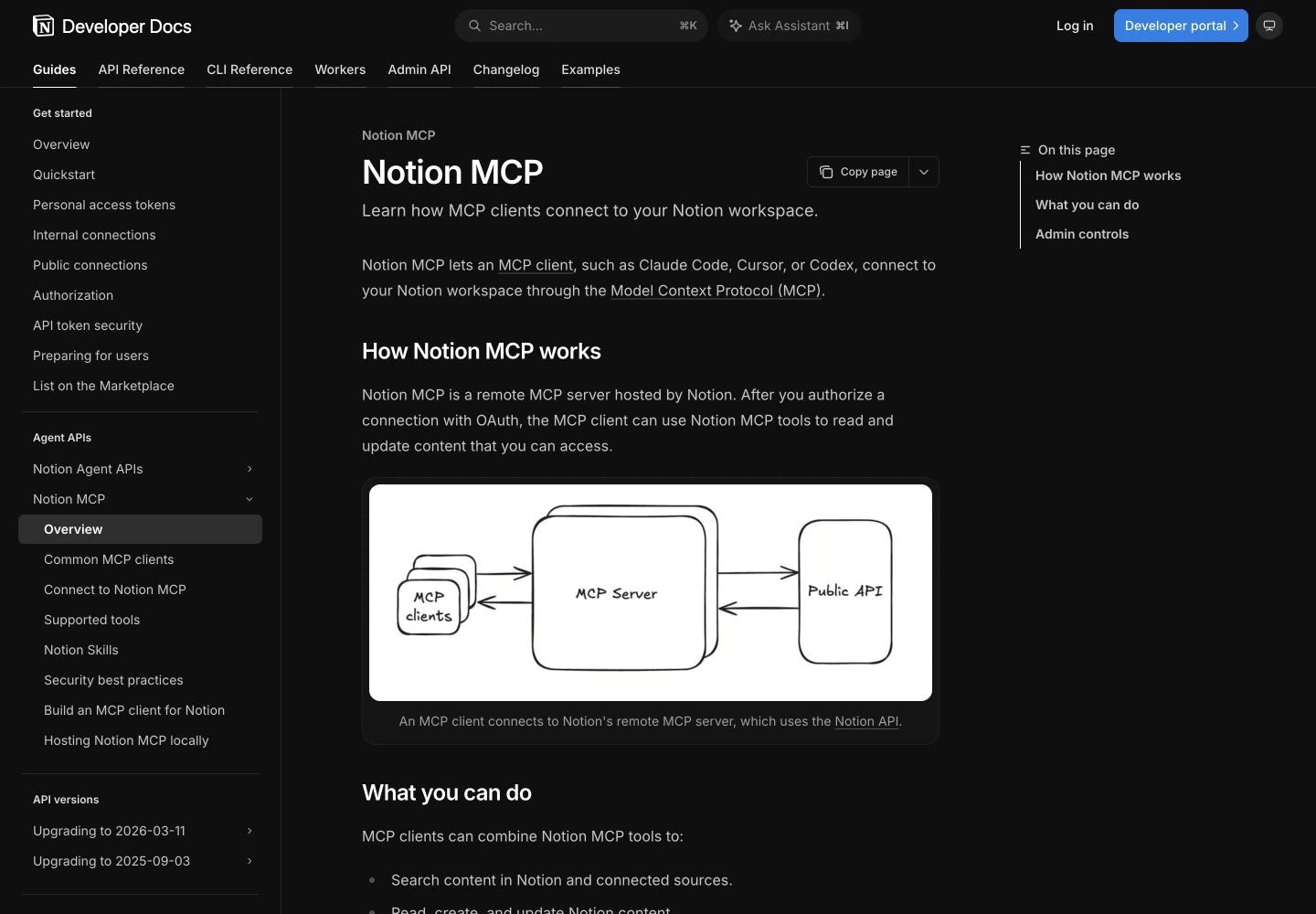Toggle the theme via monitor icon
1316x914 pixels.
pyautogui.click(x=1269, y=26)
